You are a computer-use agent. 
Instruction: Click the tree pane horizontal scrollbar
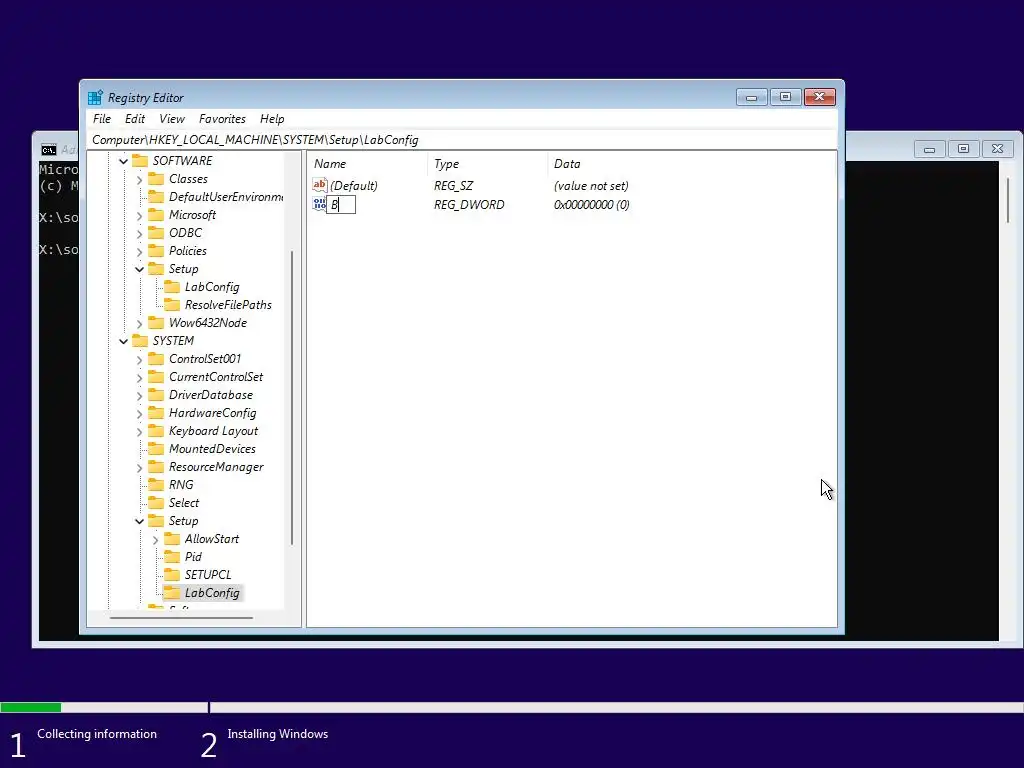click(182, 617)
